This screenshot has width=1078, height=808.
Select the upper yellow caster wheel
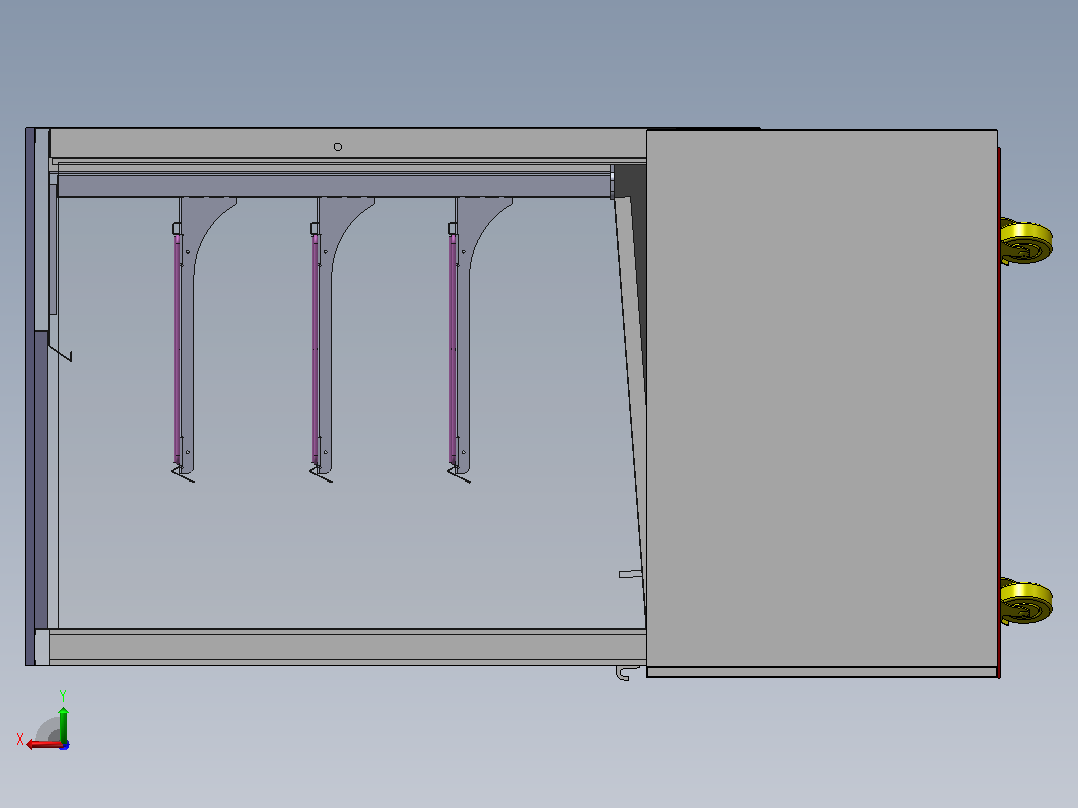[x=1026, y=241]
